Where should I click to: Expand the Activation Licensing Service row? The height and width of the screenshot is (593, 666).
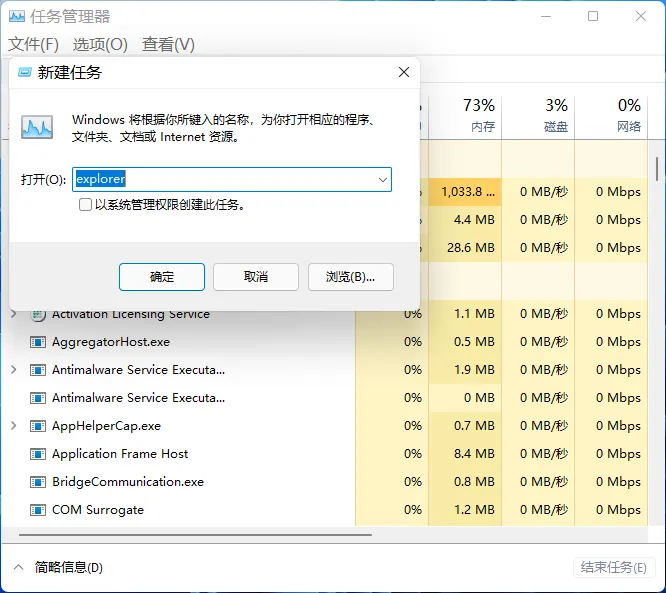click(14, 314)
